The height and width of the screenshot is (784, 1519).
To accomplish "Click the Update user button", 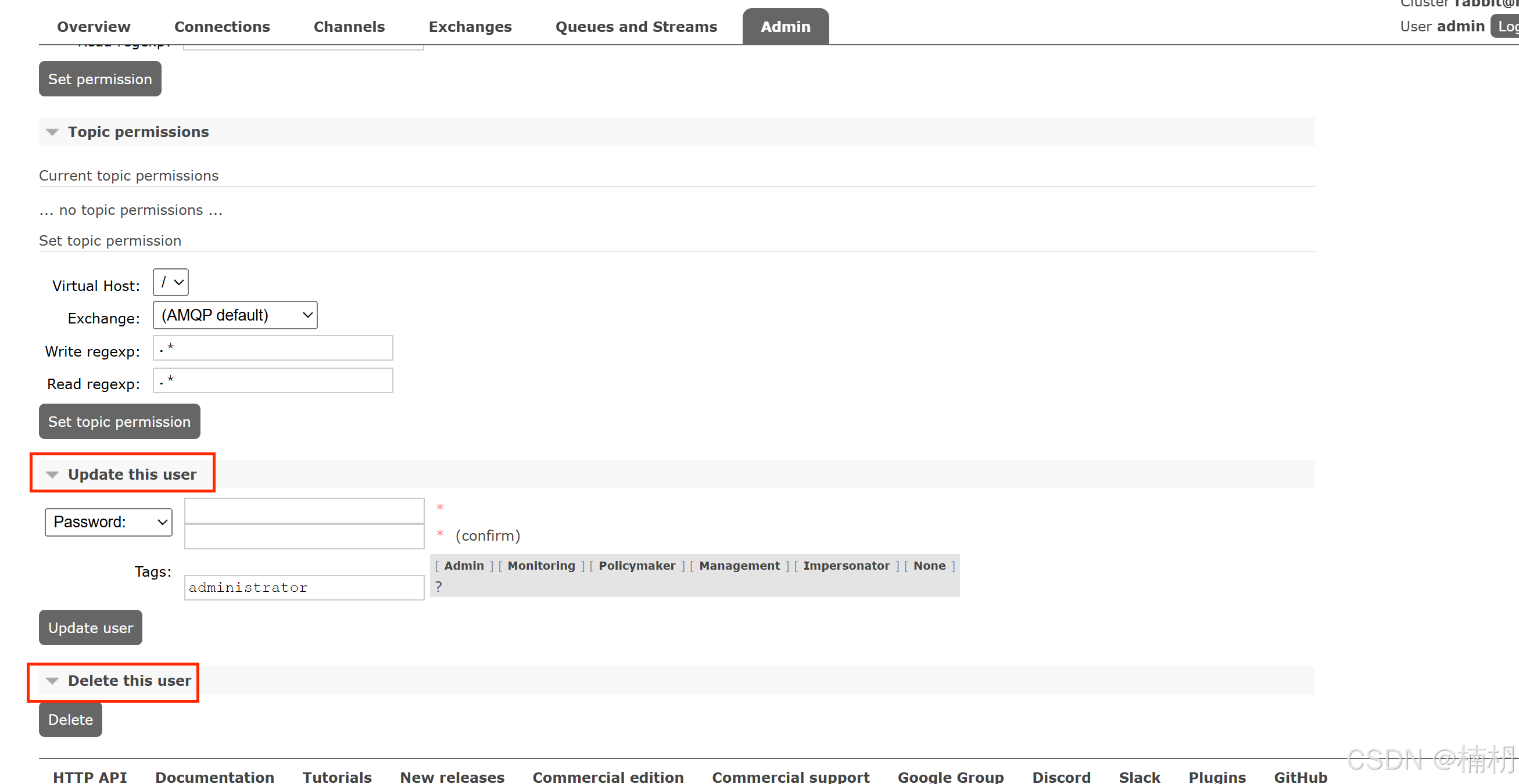I will [90, 628].
